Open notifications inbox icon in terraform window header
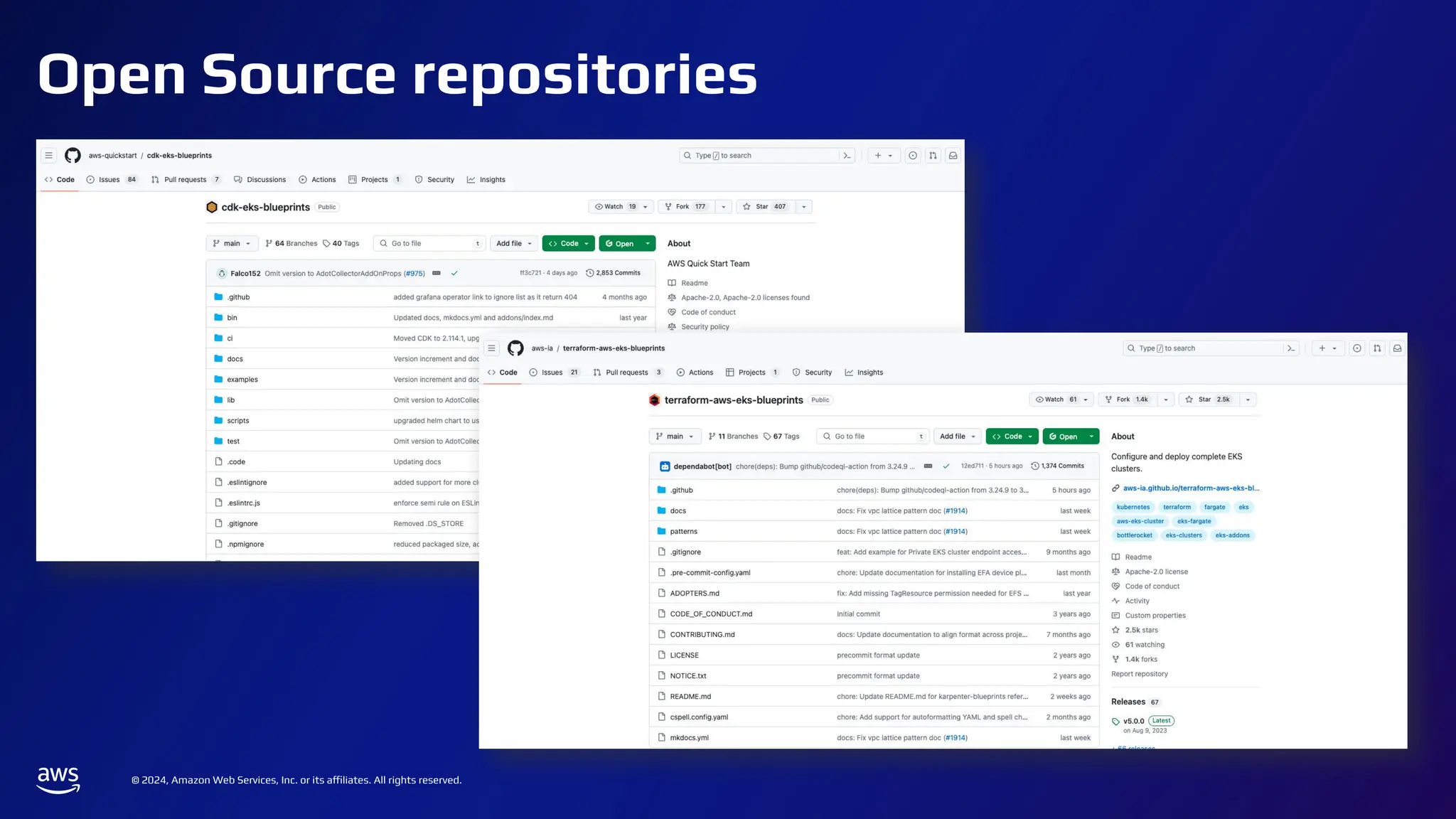 point(1397,348)
